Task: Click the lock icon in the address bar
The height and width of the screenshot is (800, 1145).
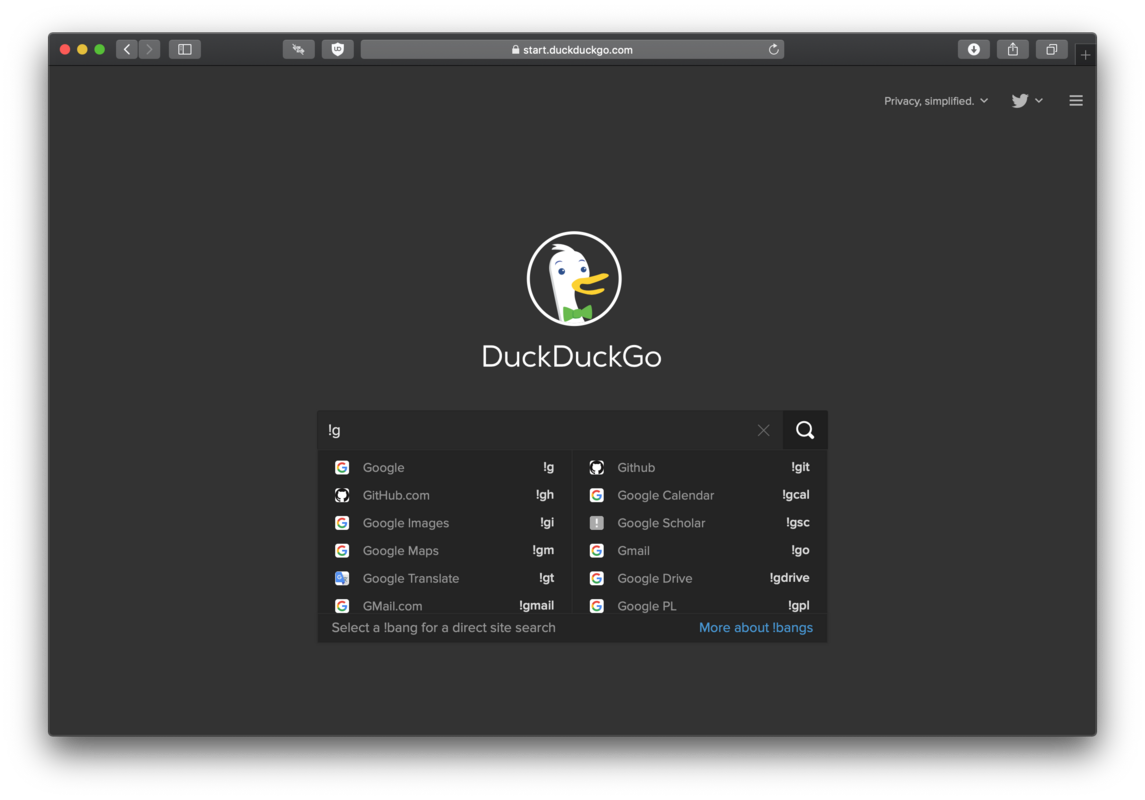Action: pos(516,50)
